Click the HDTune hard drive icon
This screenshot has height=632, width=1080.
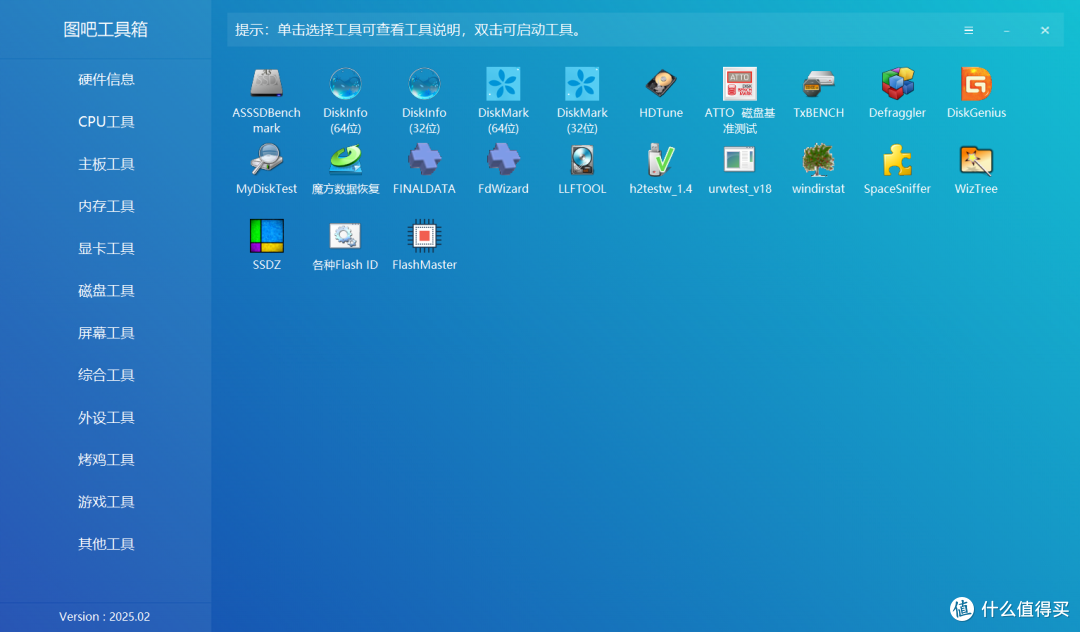click(661, 84)
